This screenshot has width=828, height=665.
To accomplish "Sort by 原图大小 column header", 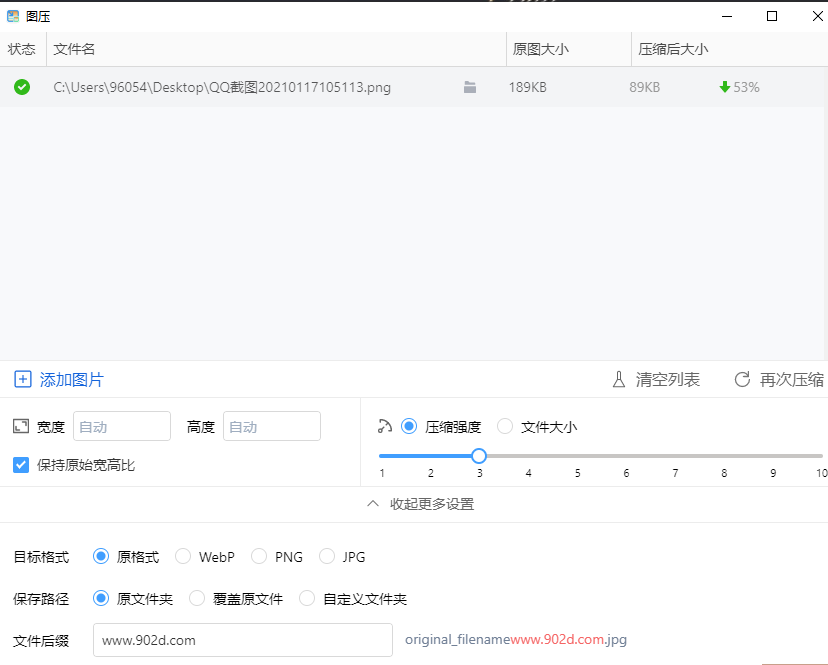I will pyautogui.click(x=541, y=49).
